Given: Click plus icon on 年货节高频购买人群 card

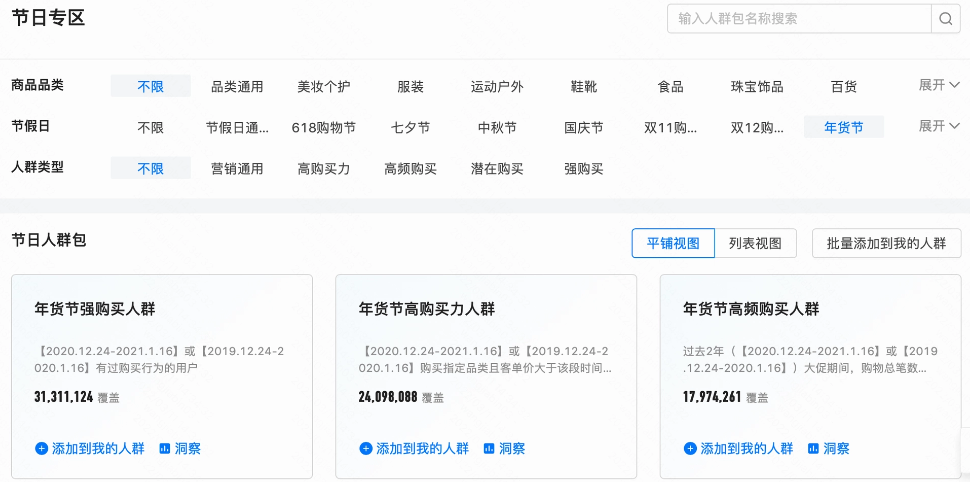Looking at the screenshot, I should click(690, 449).
